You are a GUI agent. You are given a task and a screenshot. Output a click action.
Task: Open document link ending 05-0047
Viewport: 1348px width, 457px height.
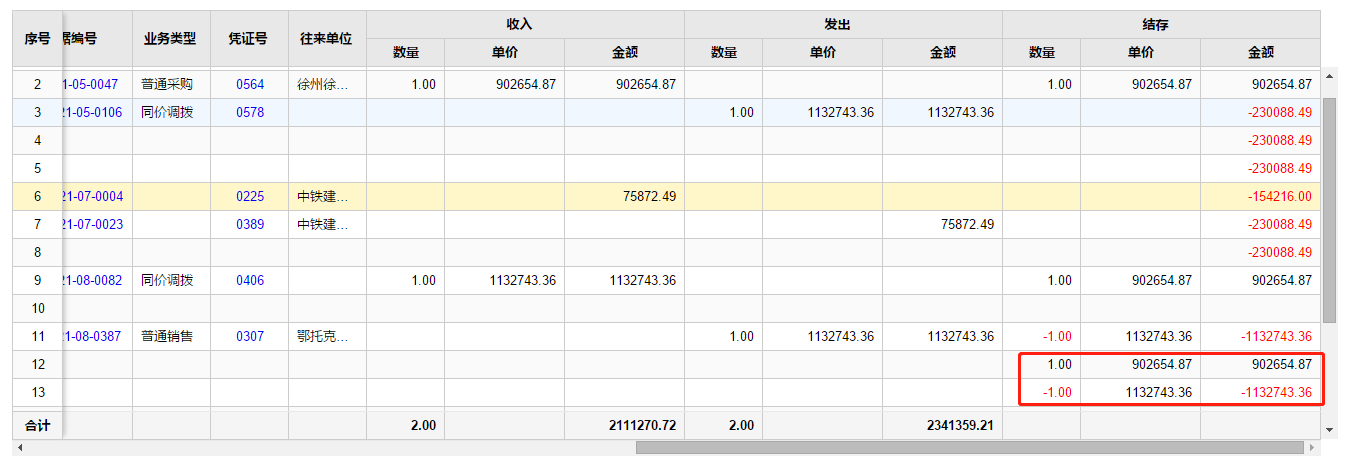tap(91, 85)
